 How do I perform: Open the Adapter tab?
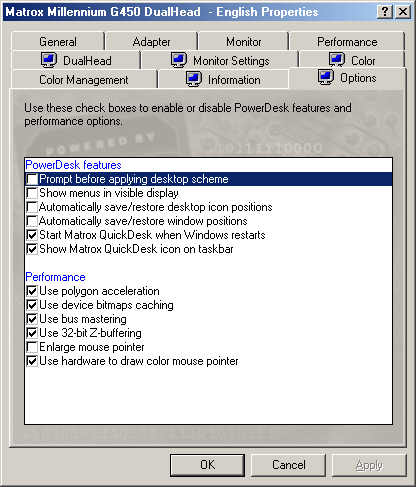point(151,42)
